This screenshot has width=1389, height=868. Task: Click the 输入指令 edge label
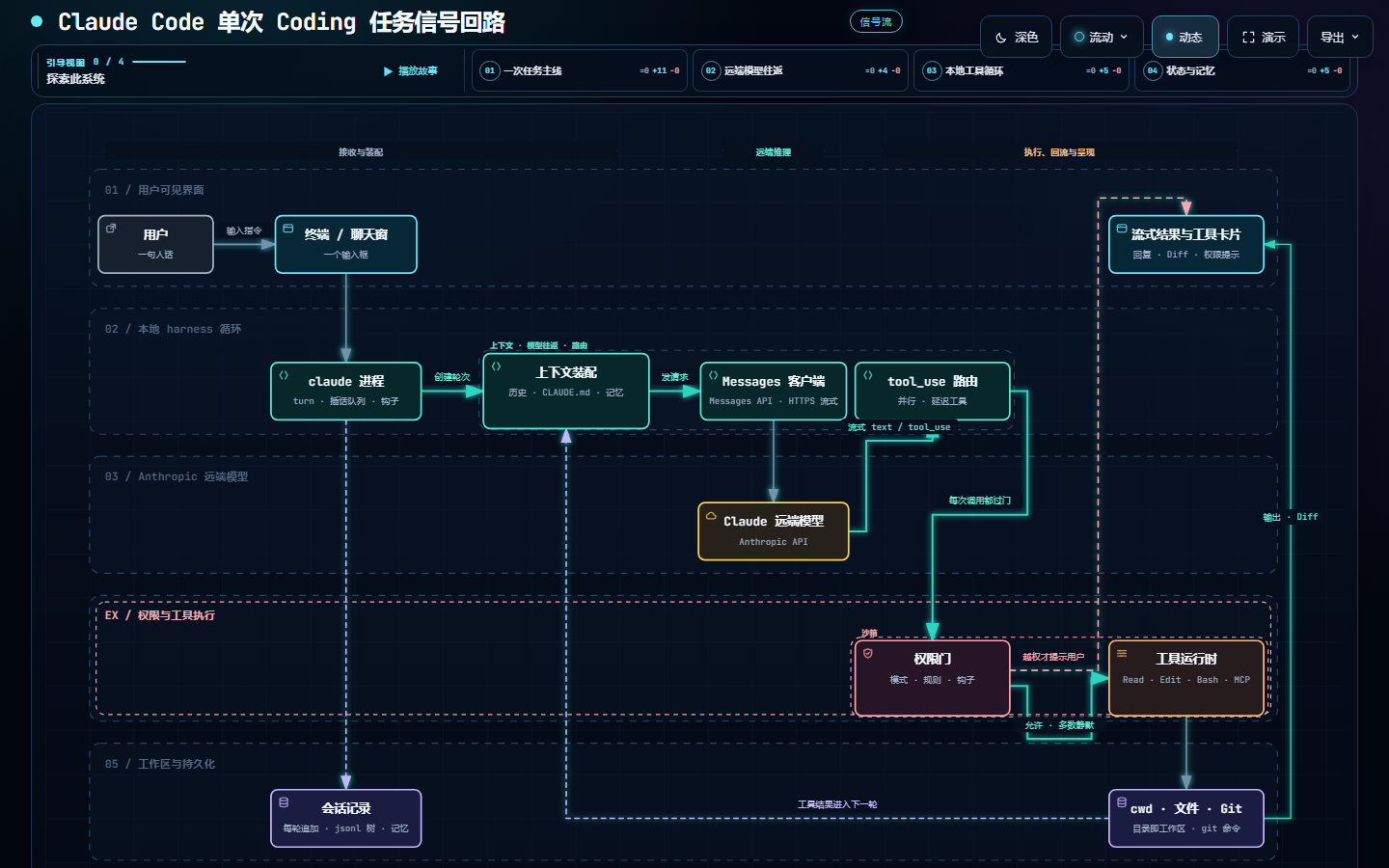click(x=244, y=231)
